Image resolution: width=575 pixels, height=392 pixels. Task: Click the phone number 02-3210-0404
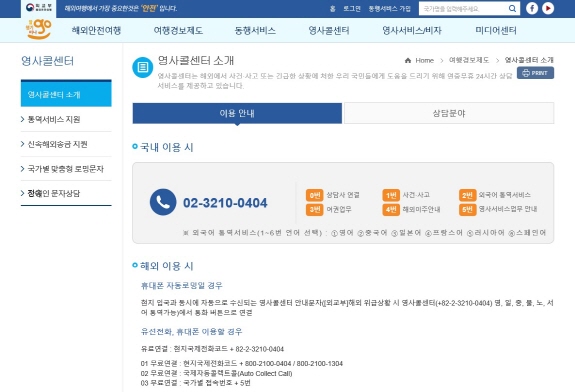[x=225, y=203]
